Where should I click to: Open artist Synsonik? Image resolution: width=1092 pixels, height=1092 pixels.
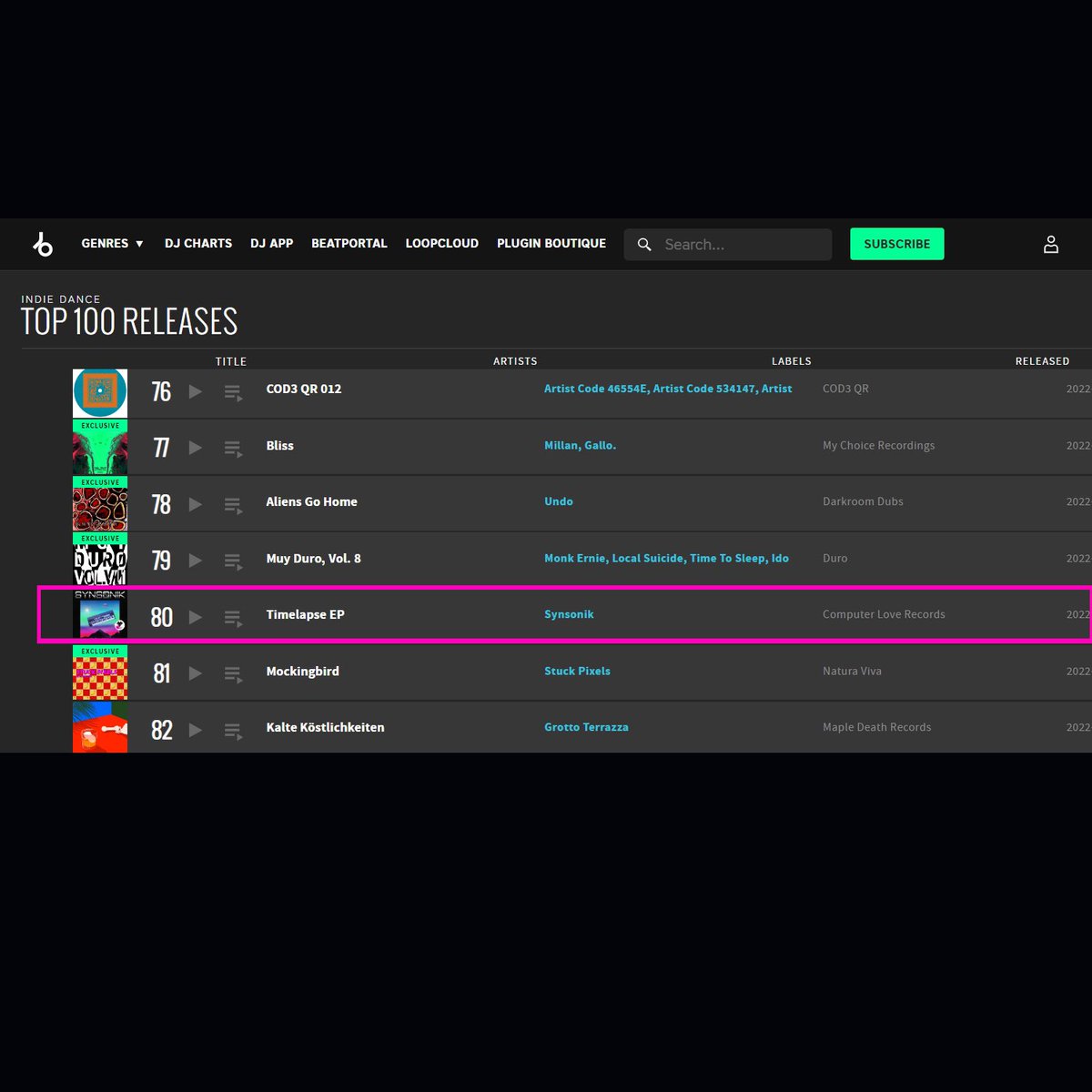569,614
